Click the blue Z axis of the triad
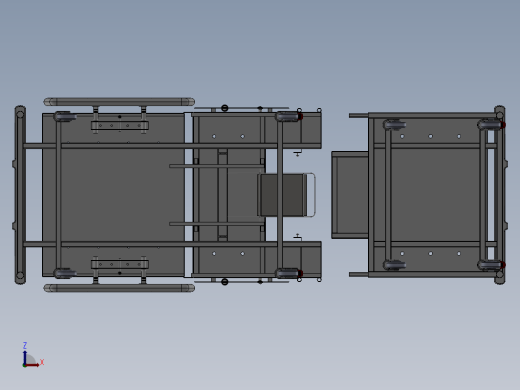Screen dimensions: 520x390 click(25, 357)
